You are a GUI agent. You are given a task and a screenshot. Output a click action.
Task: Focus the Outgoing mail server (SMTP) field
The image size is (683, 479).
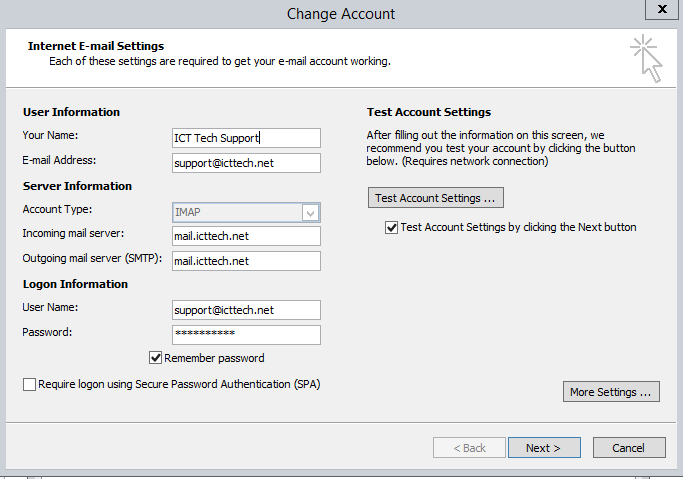pyautogui.click(x=246, y=261)
